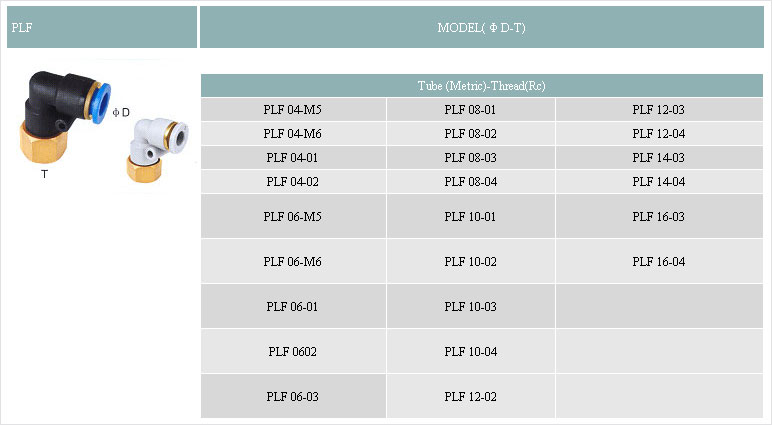Click the PLF 08-04 entry

click(471, 181)
